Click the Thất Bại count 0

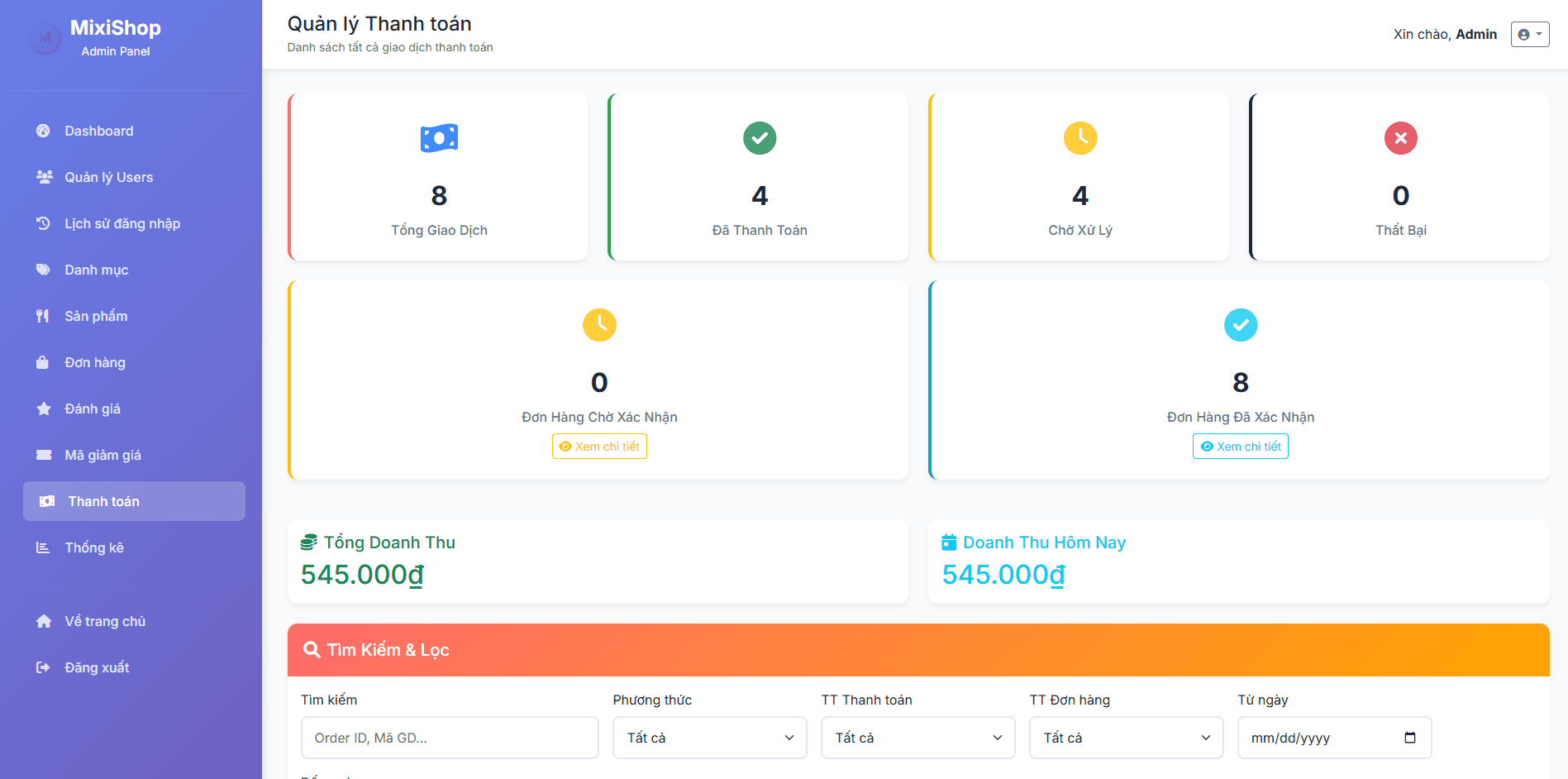[1401, 196]
